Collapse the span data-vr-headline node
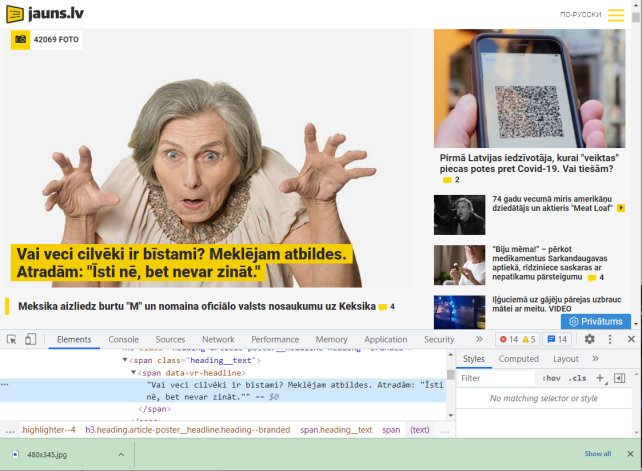This screenshot has height=471, width=642. (x=133, y=372)
